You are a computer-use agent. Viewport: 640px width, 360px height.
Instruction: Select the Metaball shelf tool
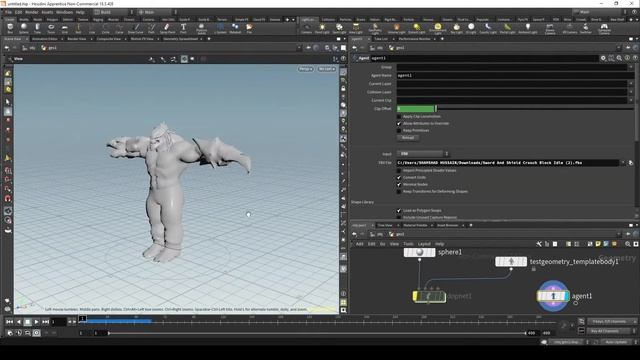tap(235, 29)
